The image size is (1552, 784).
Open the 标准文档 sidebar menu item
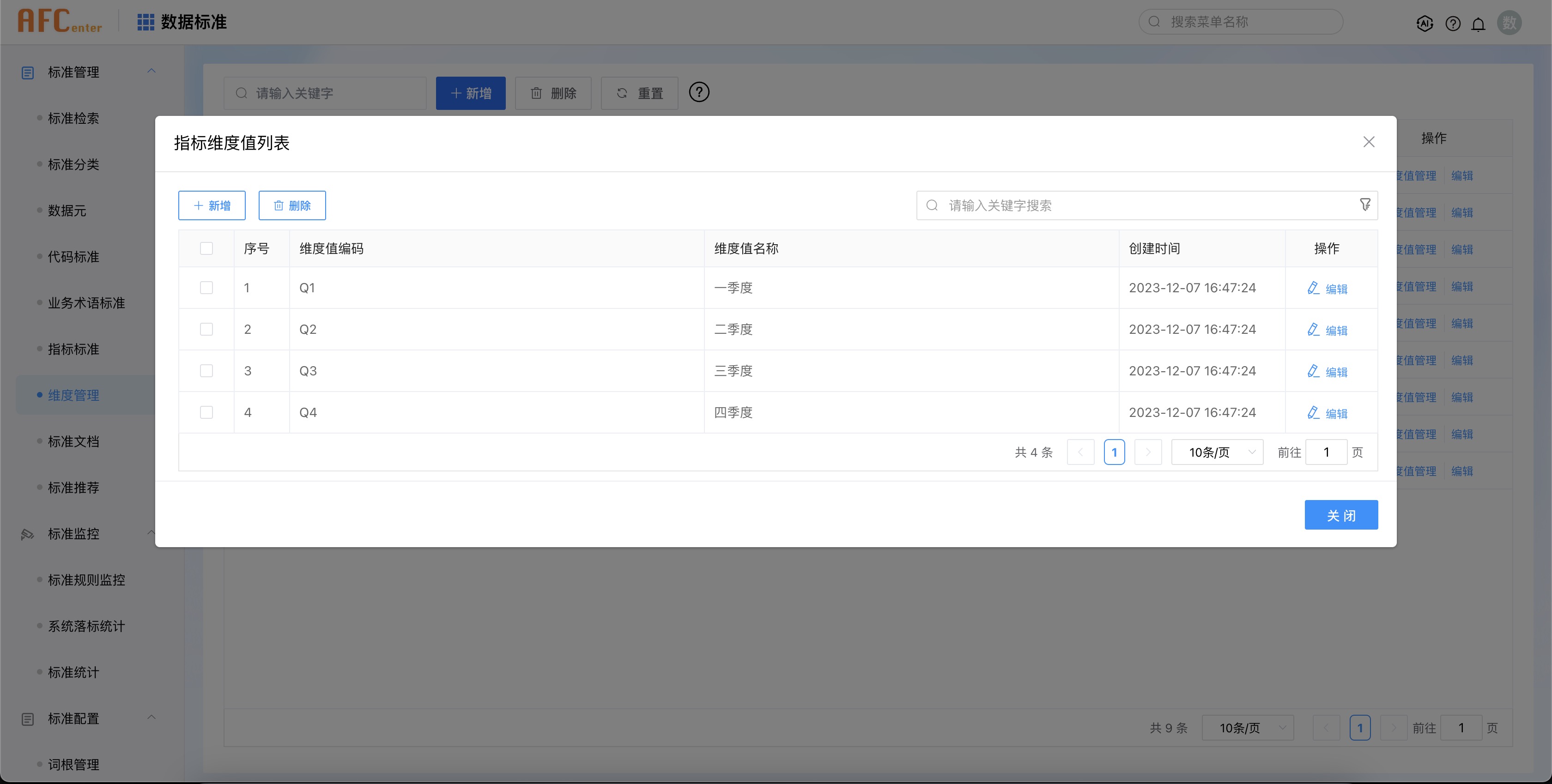(73, 441)
